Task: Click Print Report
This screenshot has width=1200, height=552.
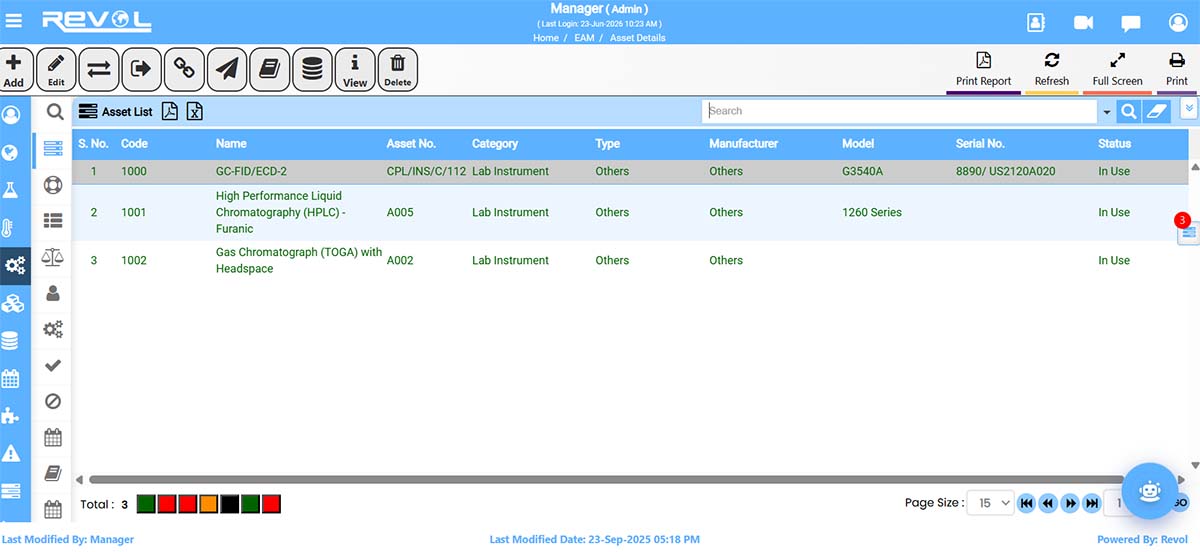Action: 983,70
